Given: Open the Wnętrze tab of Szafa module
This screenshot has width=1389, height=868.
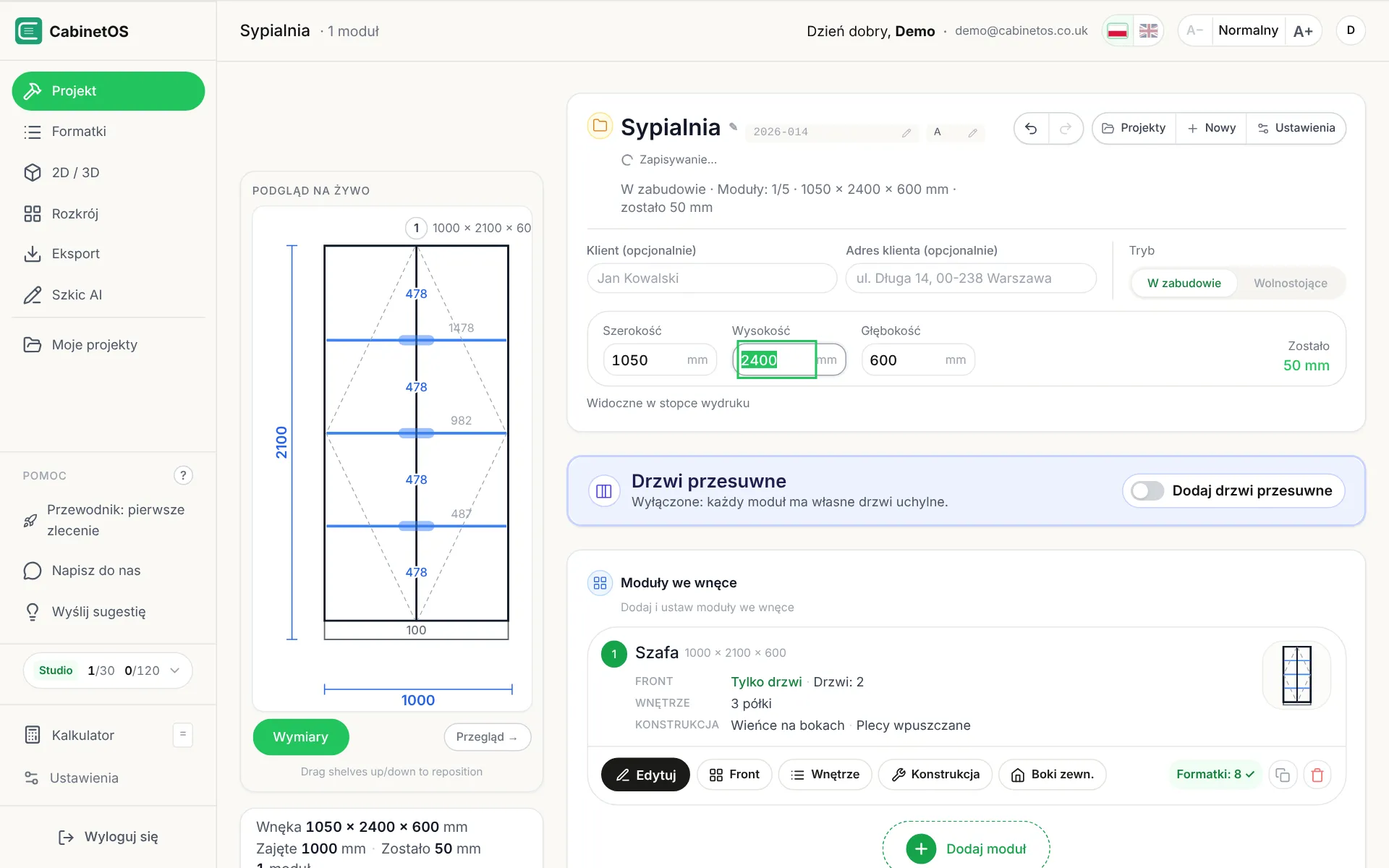Looking at the screenshot, I should (x=825, y=775).
